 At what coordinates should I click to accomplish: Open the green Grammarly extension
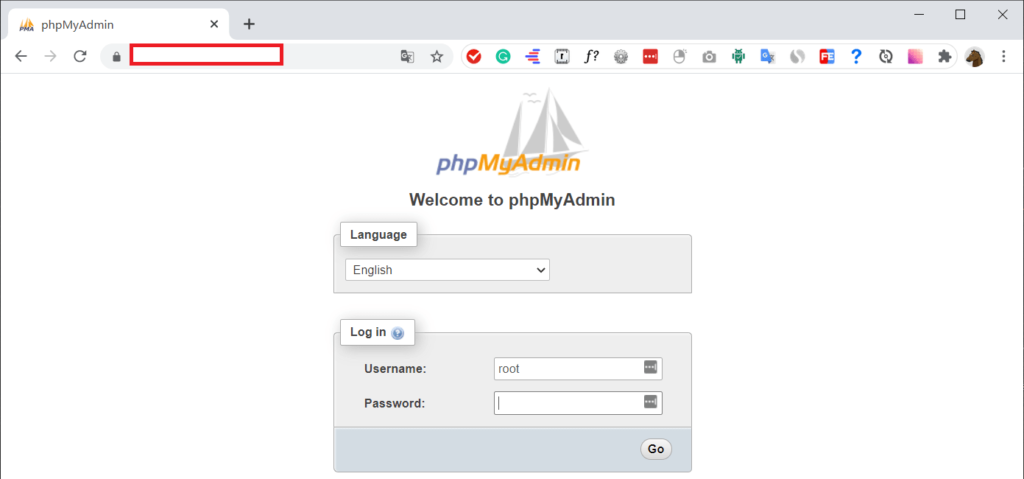(503, 57)
